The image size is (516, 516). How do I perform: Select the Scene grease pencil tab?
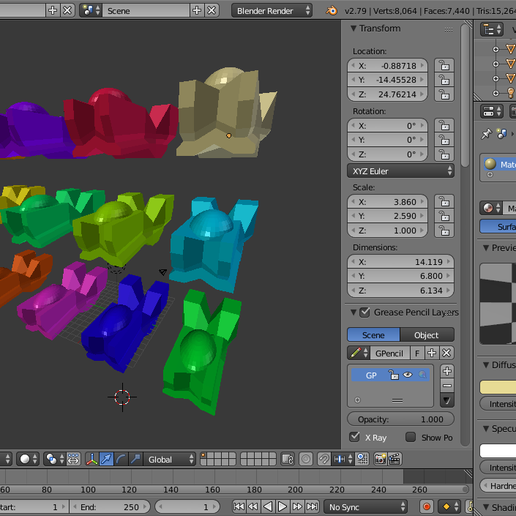(x=374, y=335)
